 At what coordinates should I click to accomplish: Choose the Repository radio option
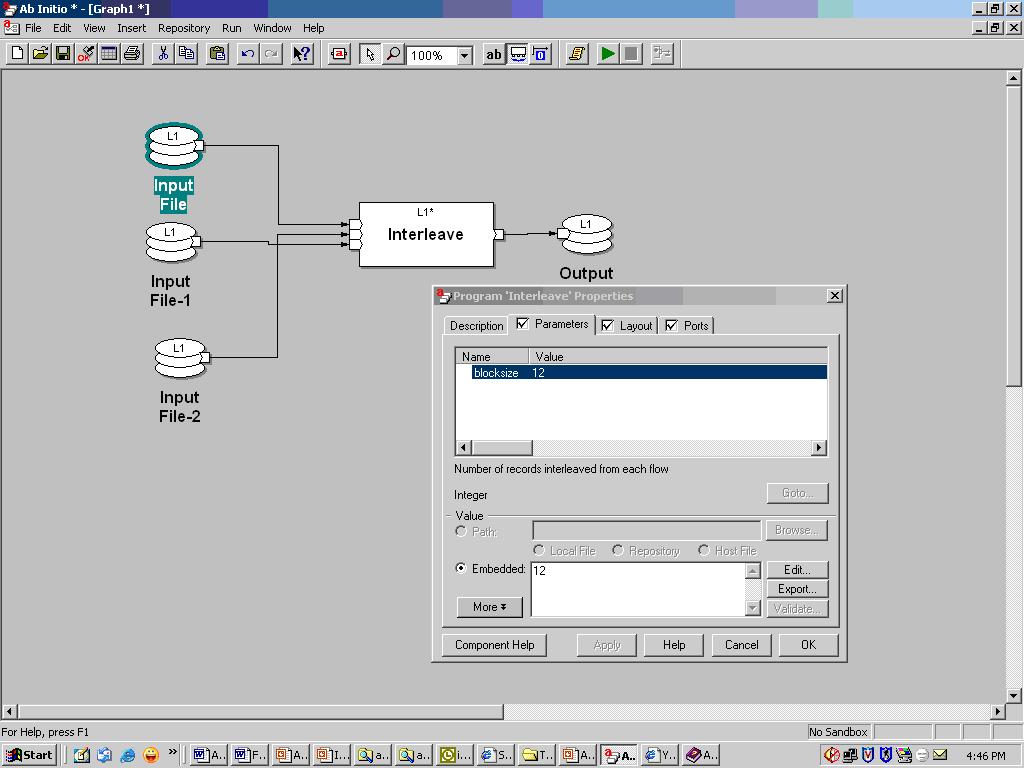(620, 550)
